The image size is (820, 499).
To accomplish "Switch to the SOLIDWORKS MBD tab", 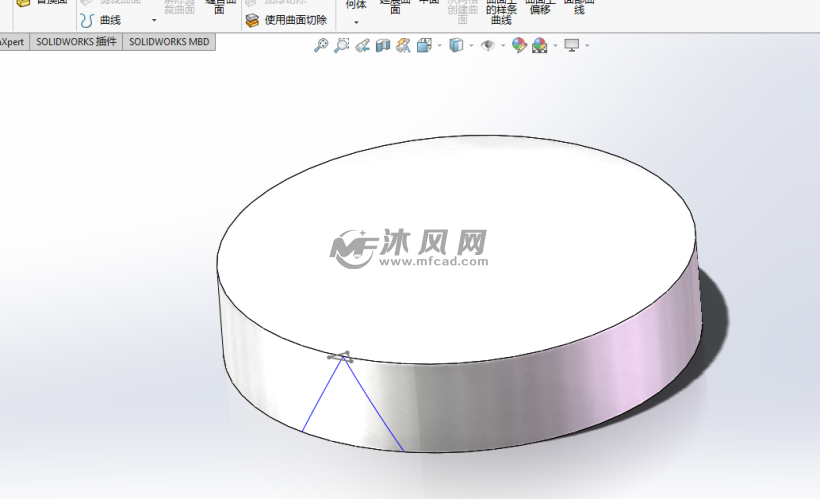I will click(169, 42).
